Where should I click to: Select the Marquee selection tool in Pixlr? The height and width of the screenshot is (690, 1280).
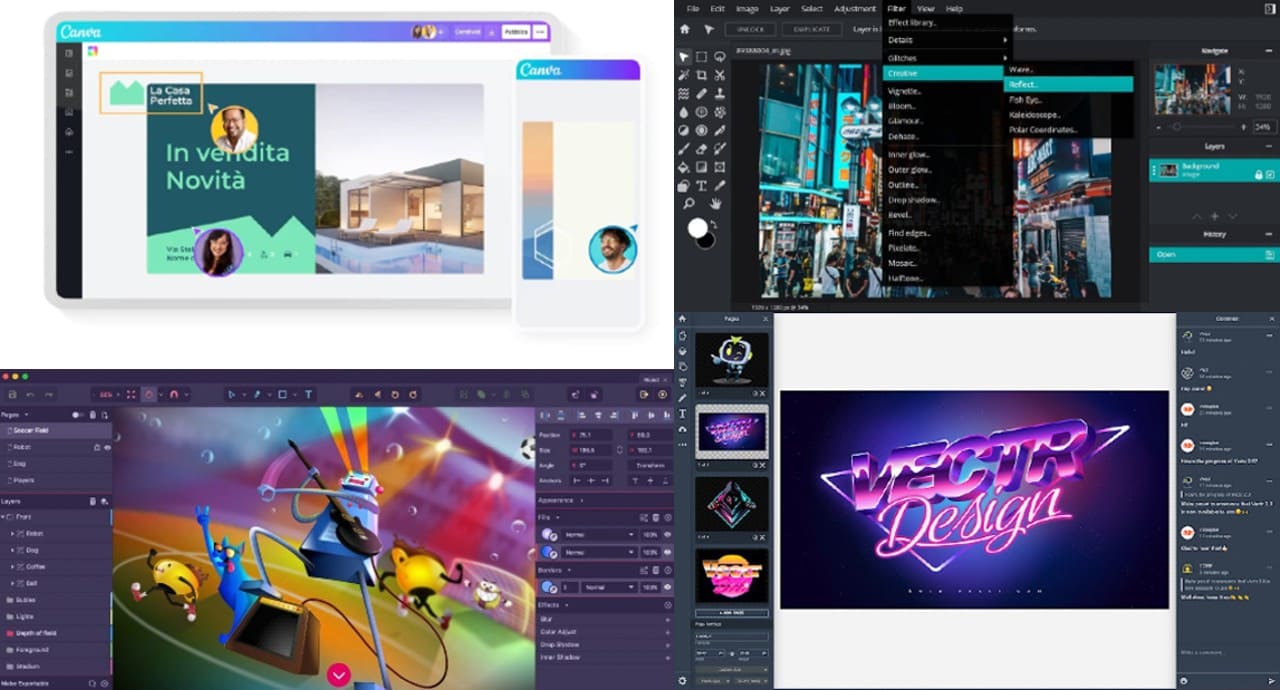point(701,57)
